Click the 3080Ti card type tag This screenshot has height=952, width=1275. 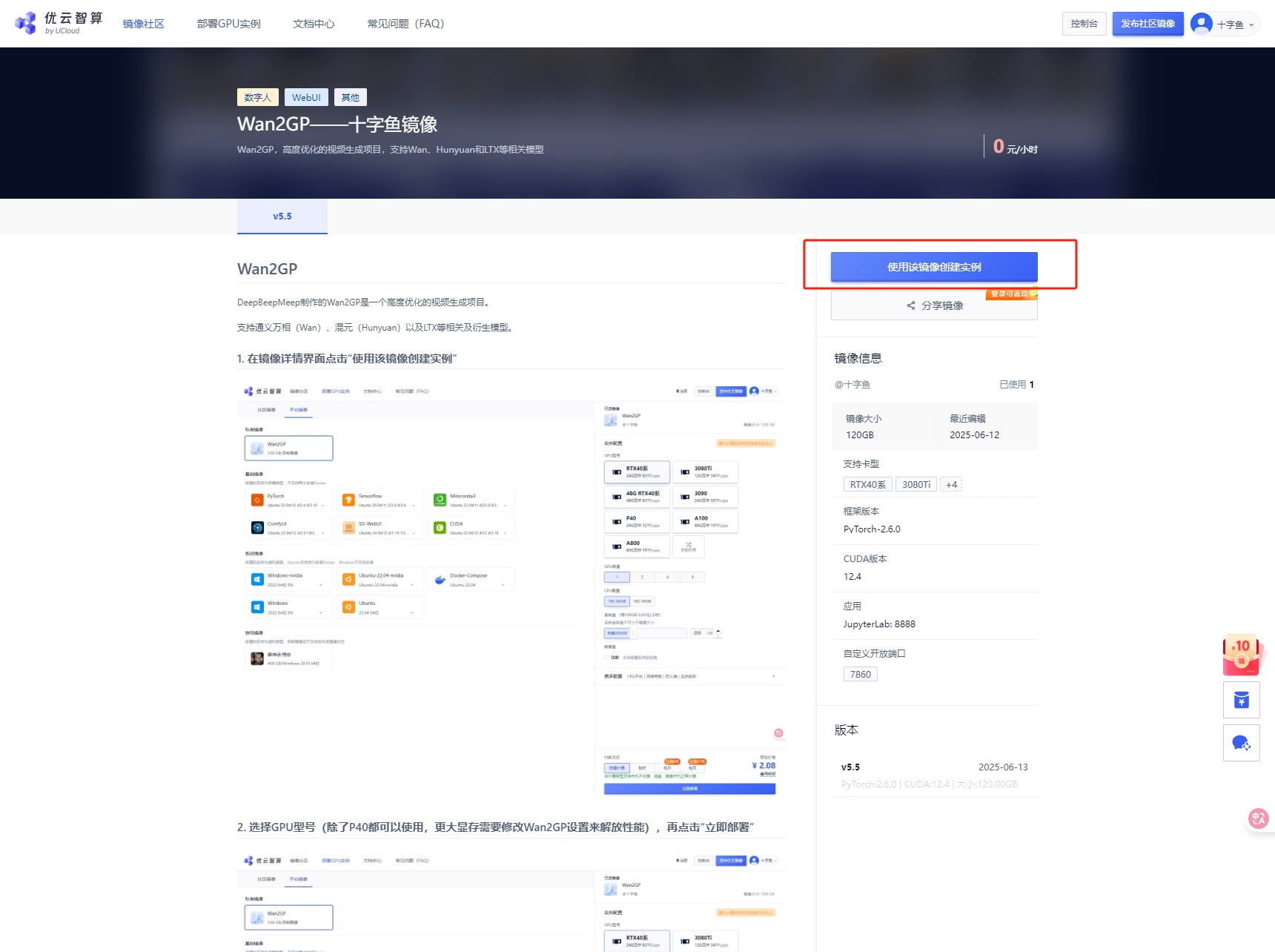click(x=916, y=484)
